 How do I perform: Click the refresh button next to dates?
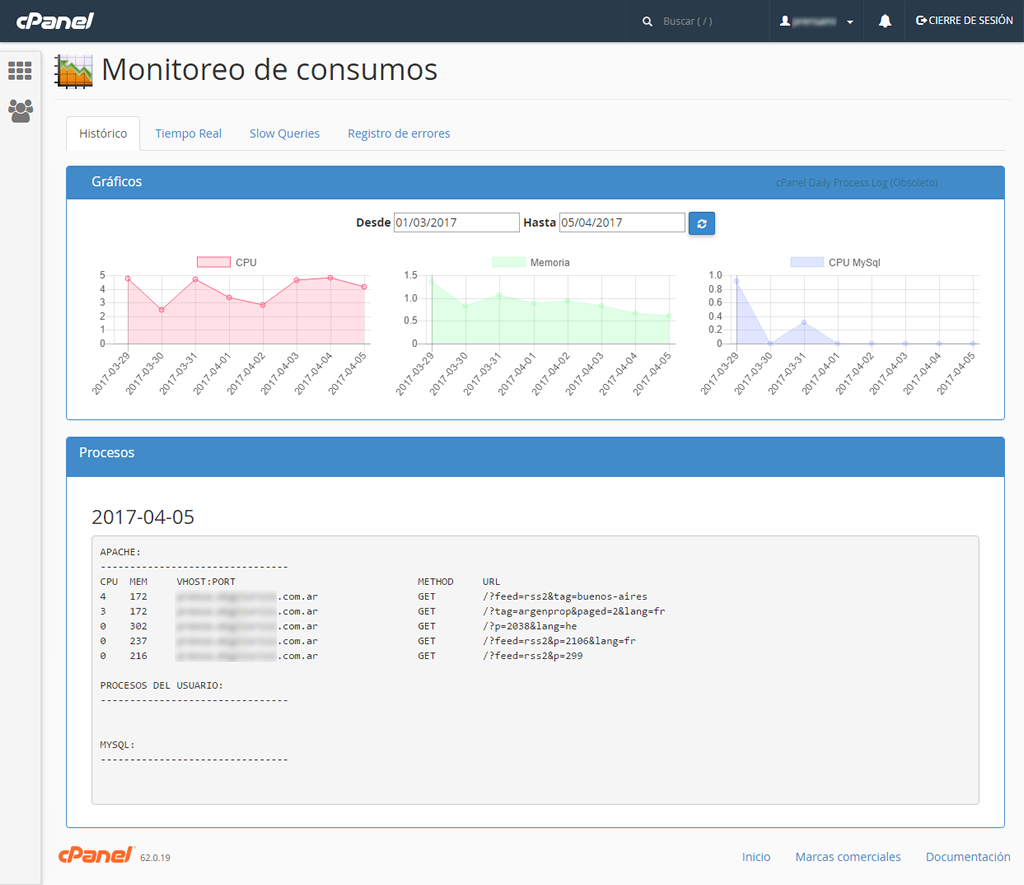701,223
